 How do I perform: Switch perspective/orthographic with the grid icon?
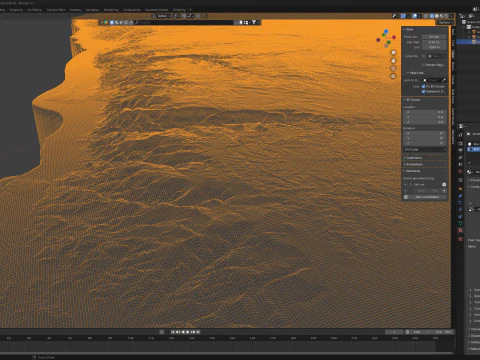393,76
